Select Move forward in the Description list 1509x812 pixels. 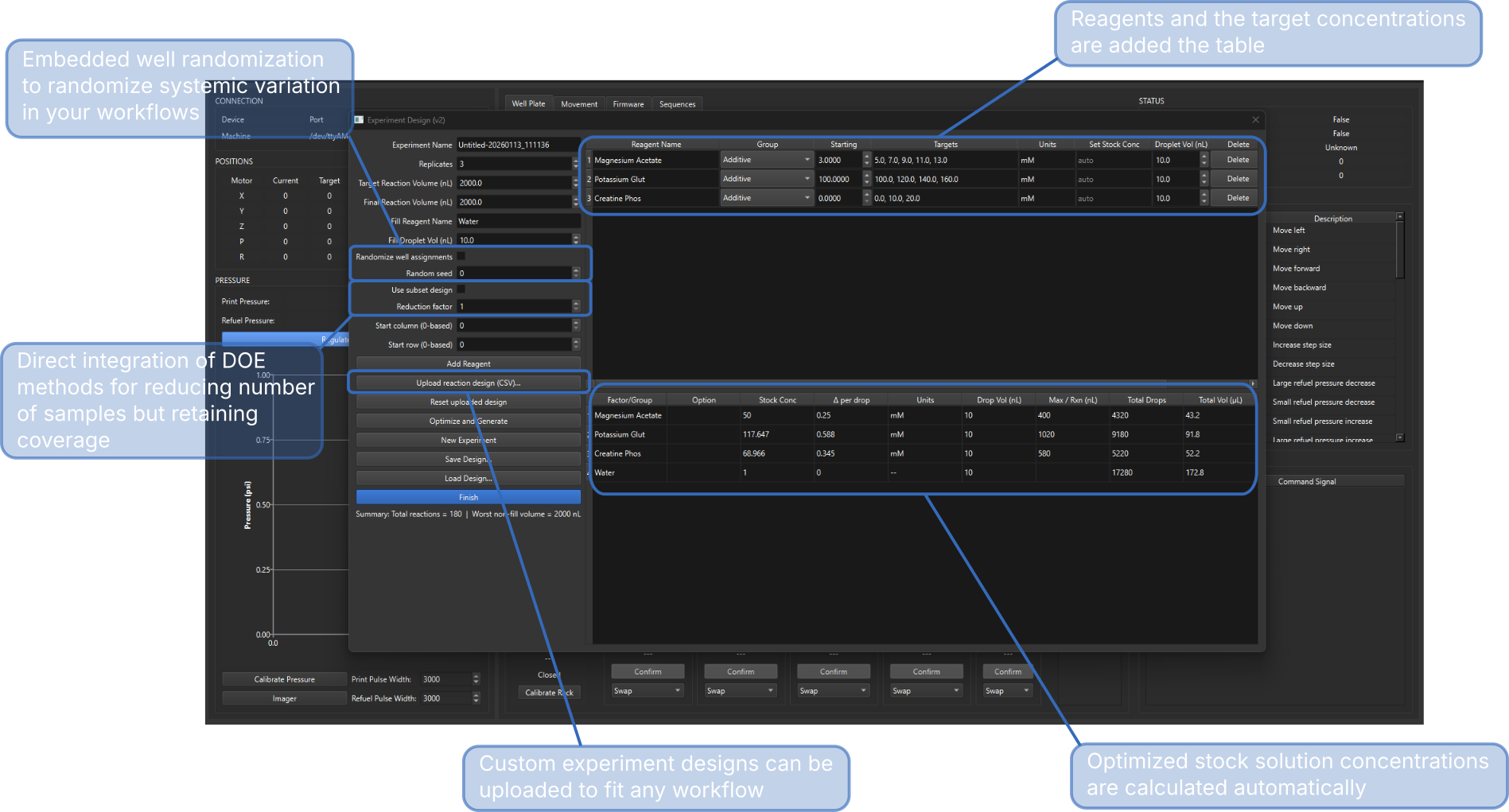pos(1297,268)
